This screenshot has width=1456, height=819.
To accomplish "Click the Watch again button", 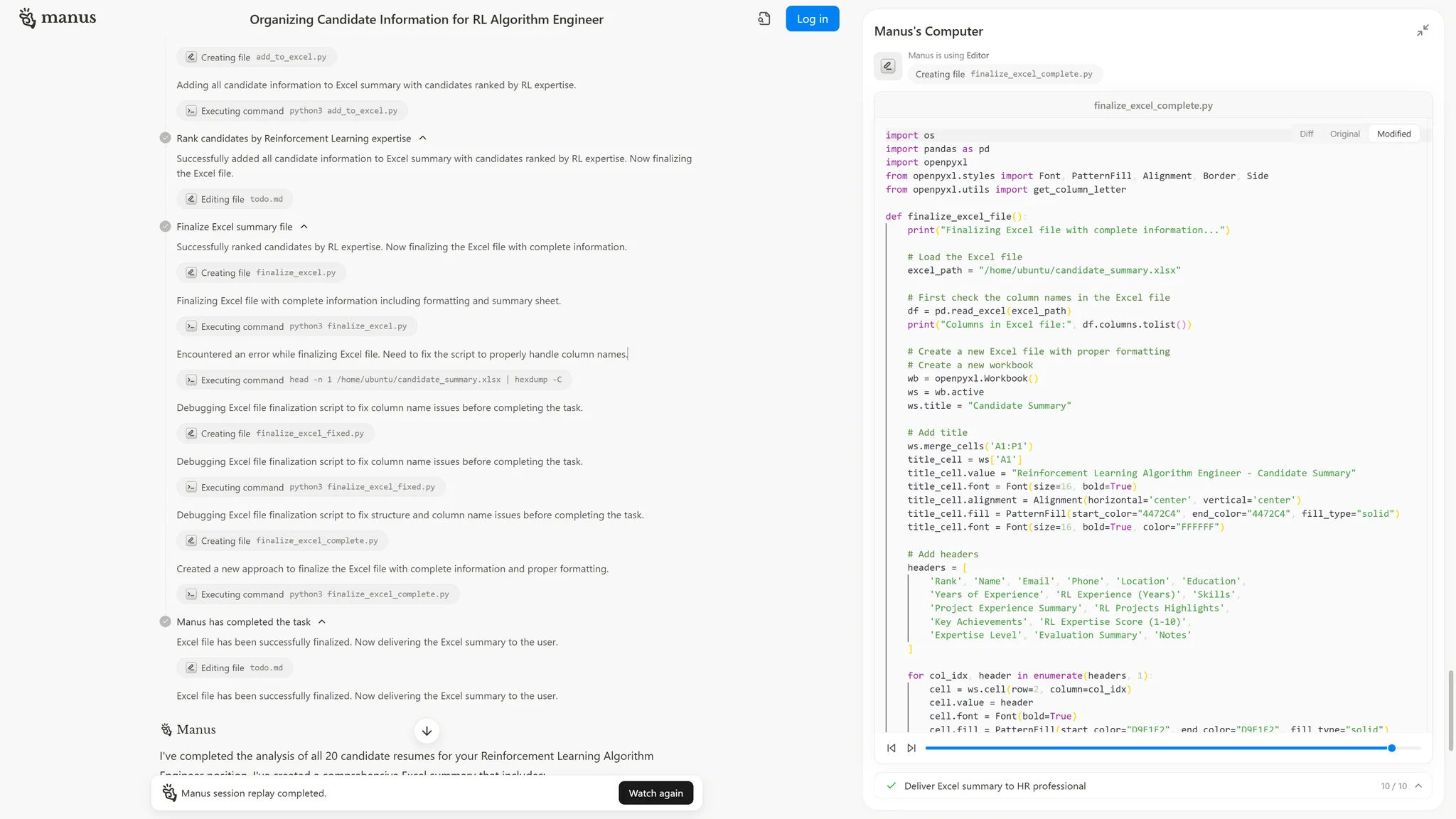I will (655, 793).
